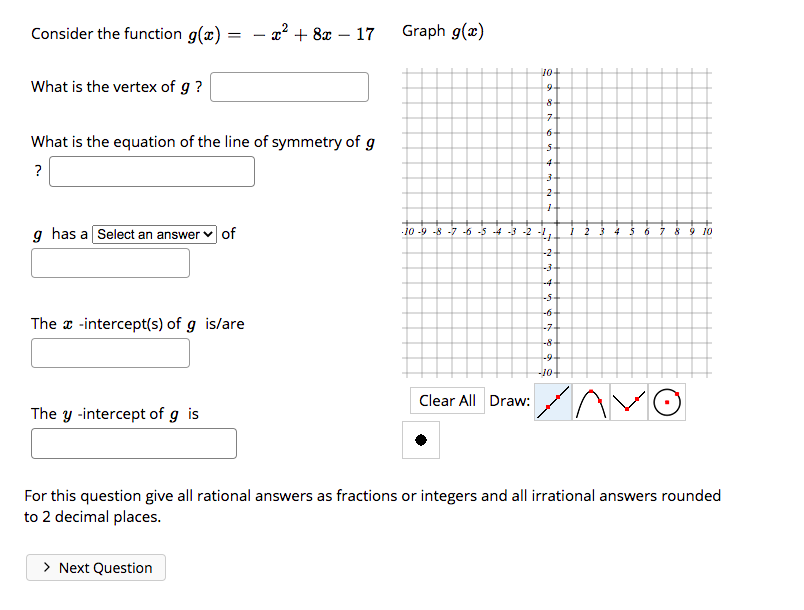
Task: Click the origin of the coordinate grid
Action: click(557, 222)
